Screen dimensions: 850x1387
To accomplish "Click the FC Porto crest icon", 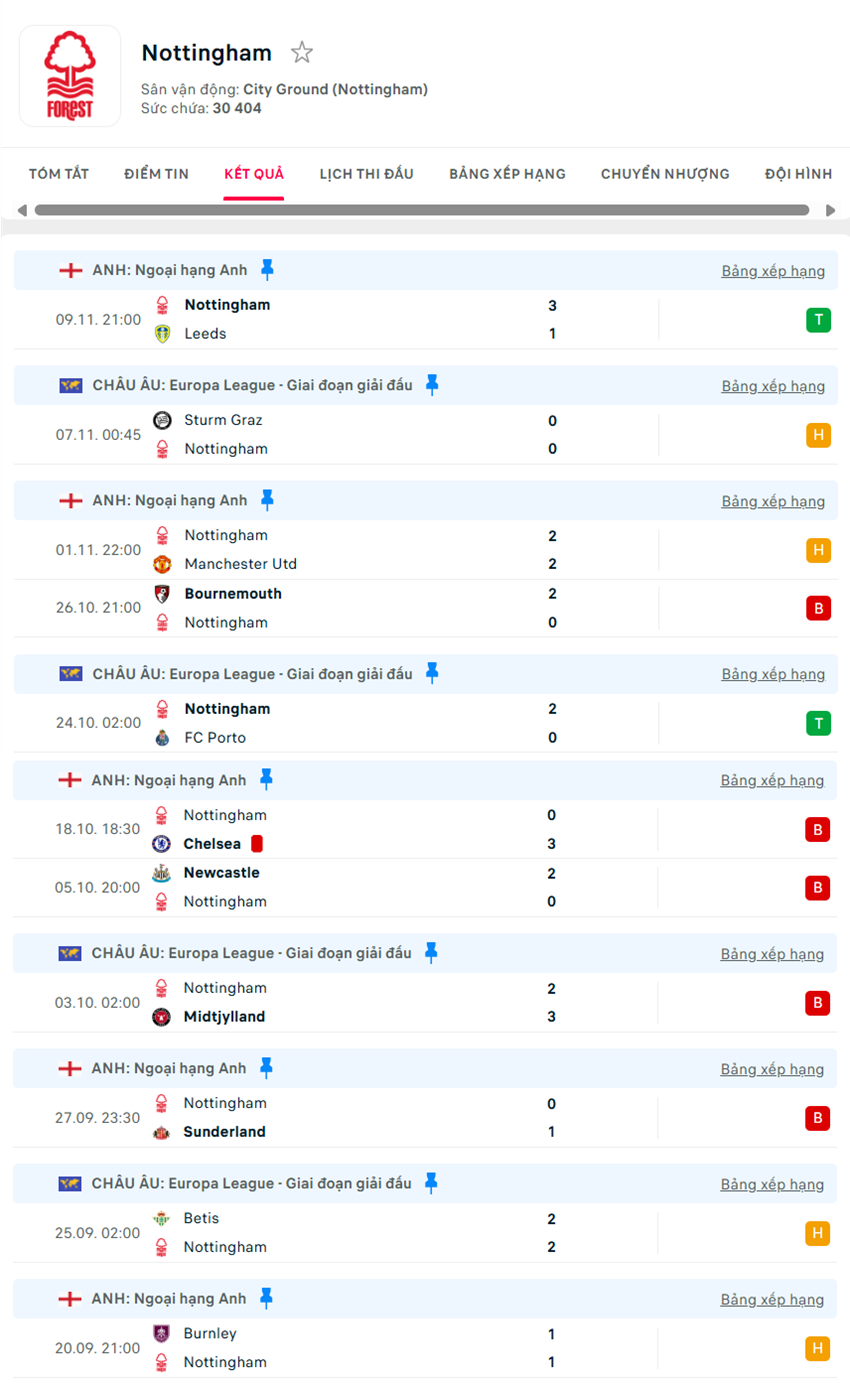I will coord(162,738).
